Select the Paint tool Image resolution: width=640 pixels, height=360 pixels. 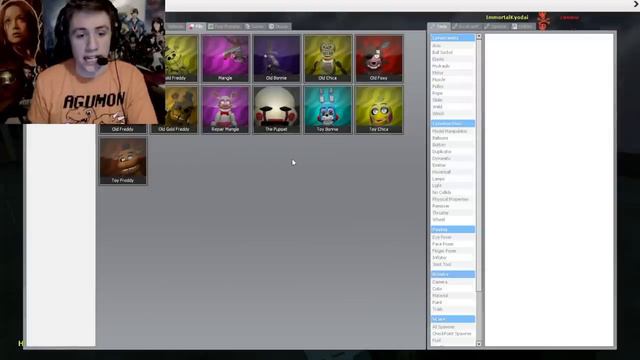coord(453,302)
